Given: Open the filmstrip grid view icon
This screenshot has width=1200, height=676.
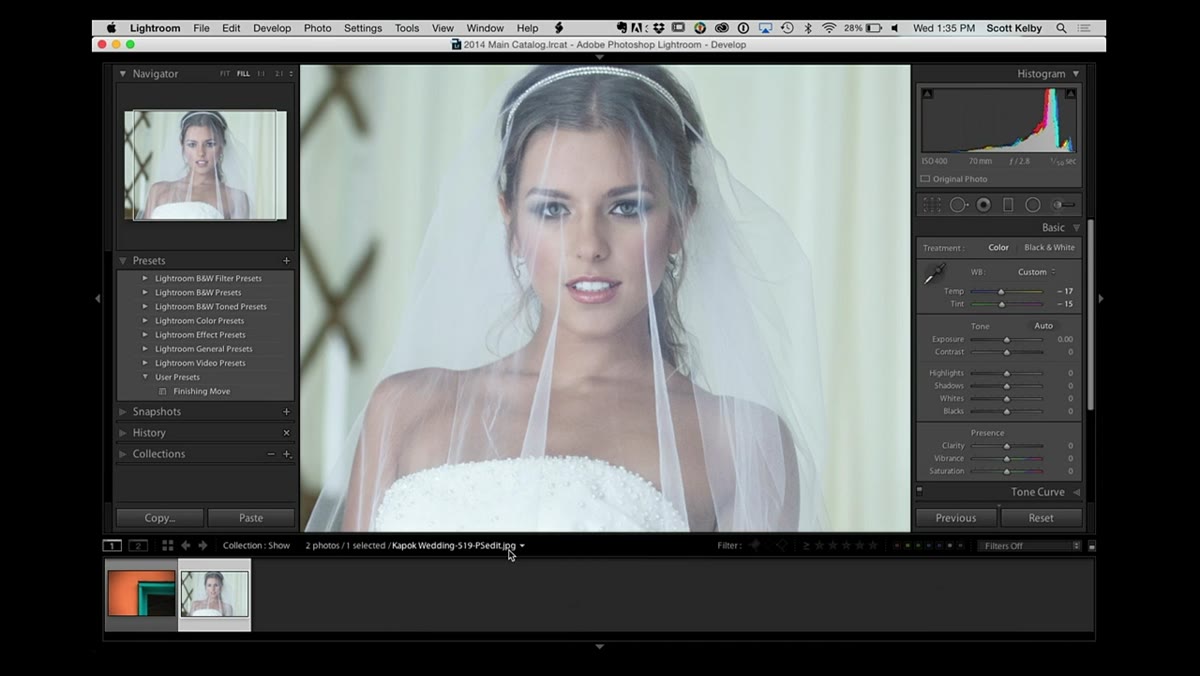Looking at the screenshot, I should pyautogui.click(x=168, y=546).
